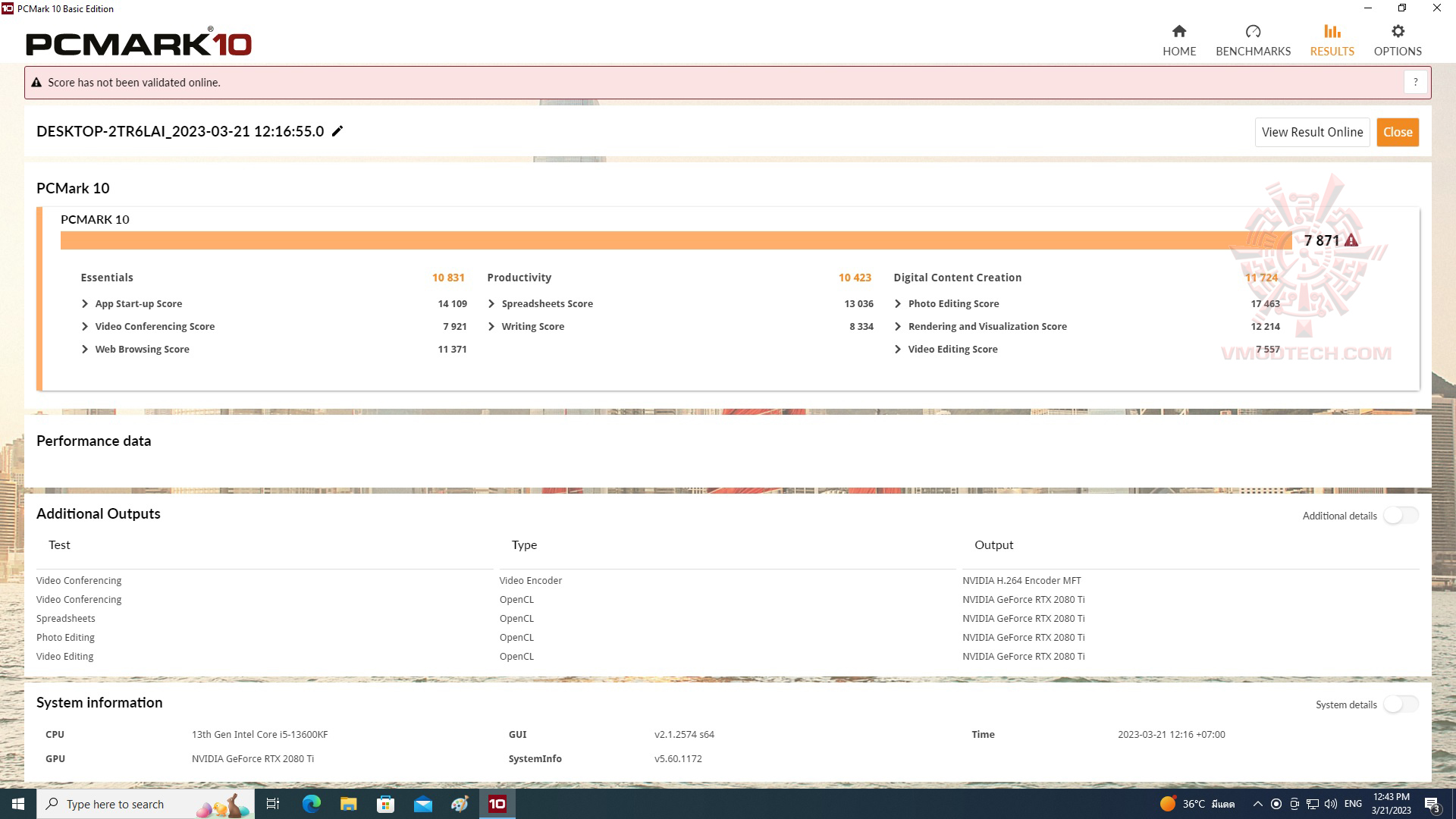The height and width of the screenshot is (819, 1456).
Task: Click the PCMark 10 icon in taskbar
Action: [x=497, y=803]
